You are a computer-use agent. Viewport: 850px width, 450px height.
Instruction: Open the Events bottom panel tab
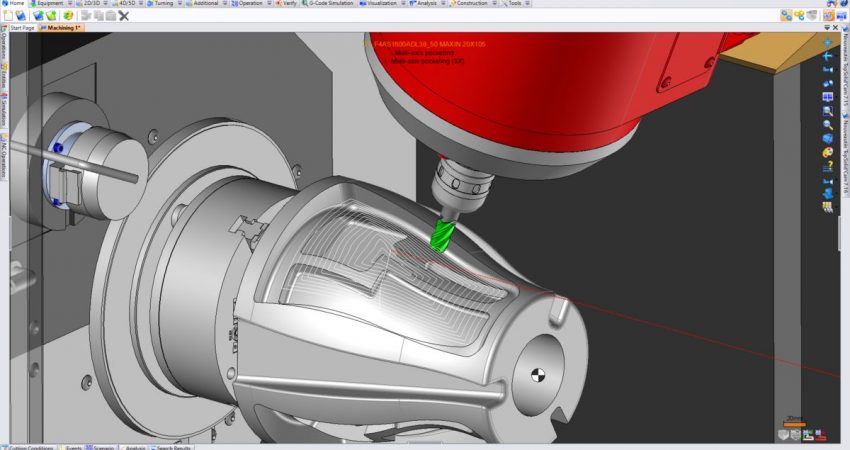(70, 447)
